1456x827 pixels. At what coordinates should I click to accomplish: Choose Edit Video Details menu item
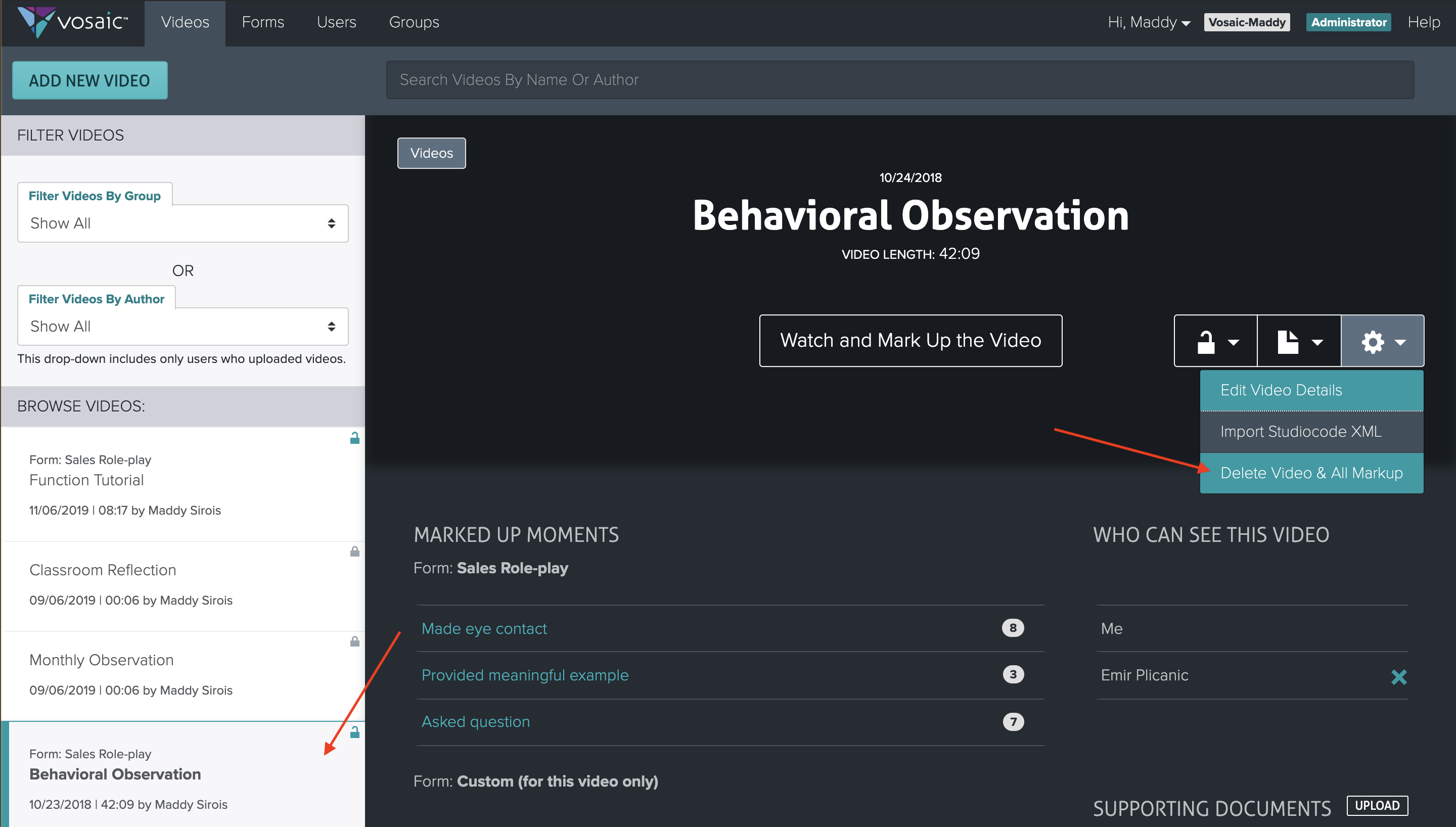click(1311, 390)
